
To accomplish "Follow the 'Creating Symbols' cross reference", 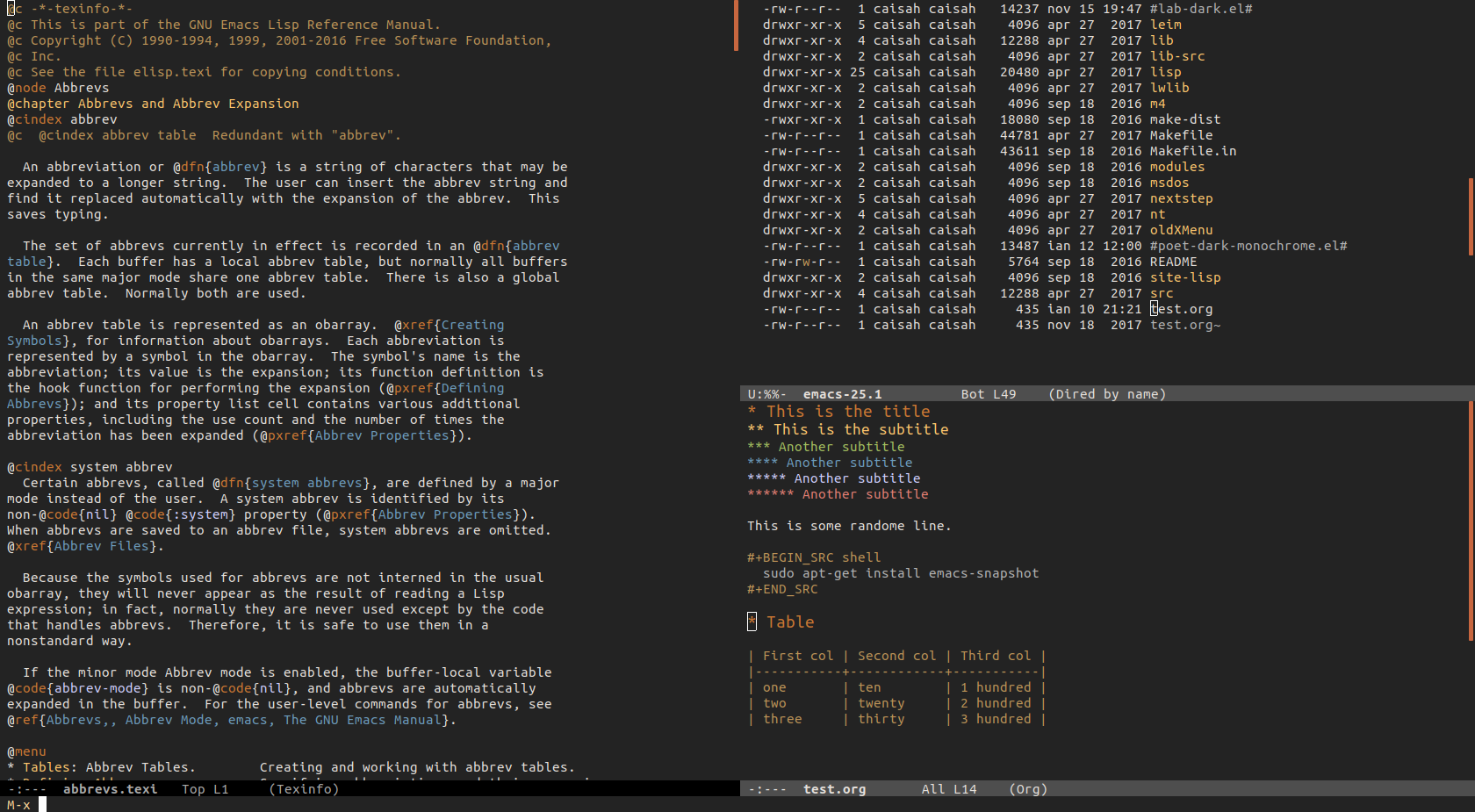I will click(472, 325).
